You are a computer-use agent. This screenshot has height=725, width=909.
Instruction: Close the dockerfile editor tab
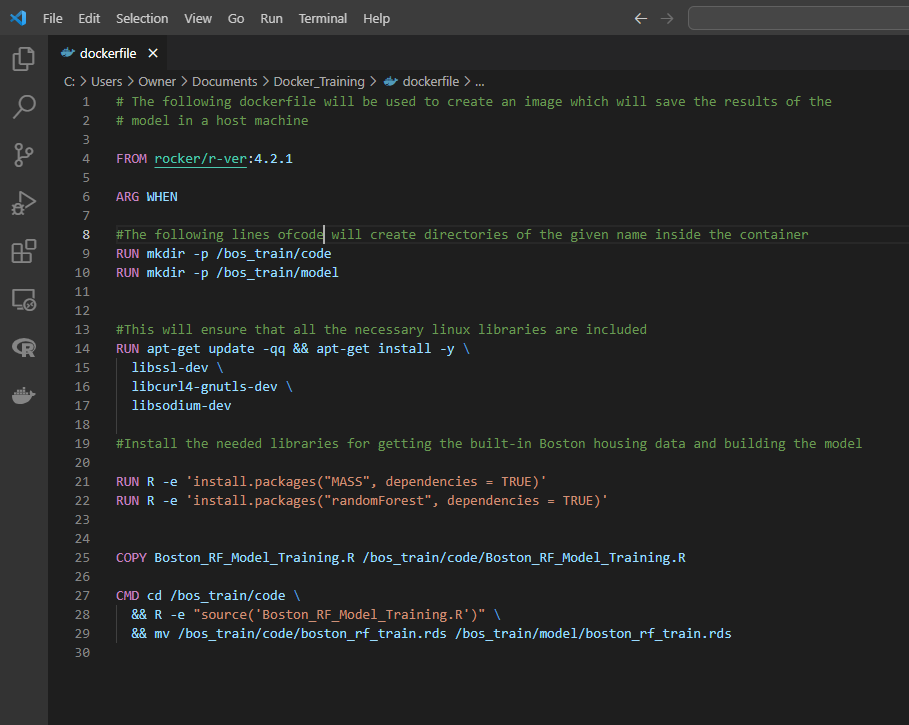tap(153, 54)
